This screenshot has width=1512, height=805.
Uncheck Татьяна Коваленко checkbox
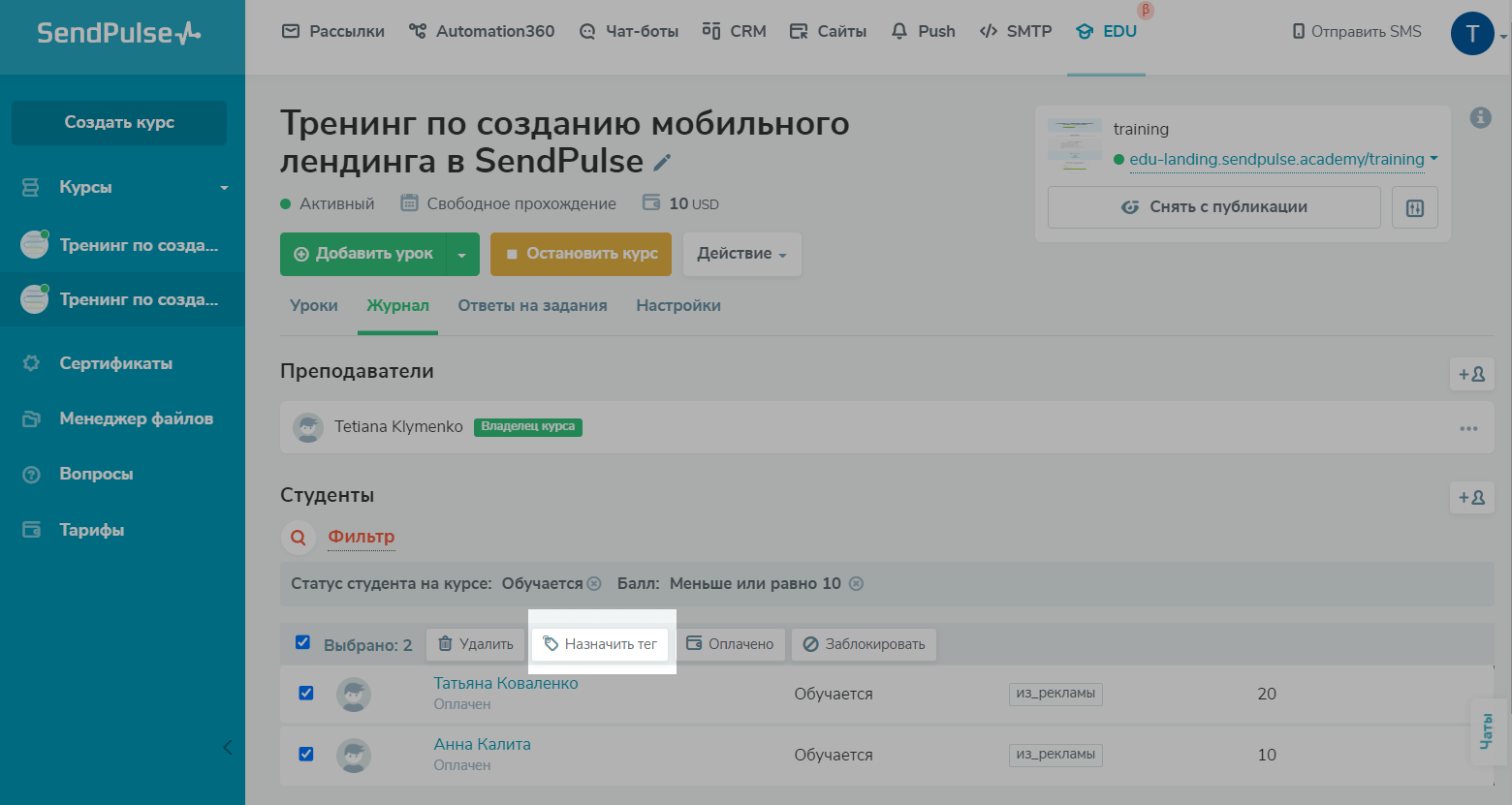point(306,693)
